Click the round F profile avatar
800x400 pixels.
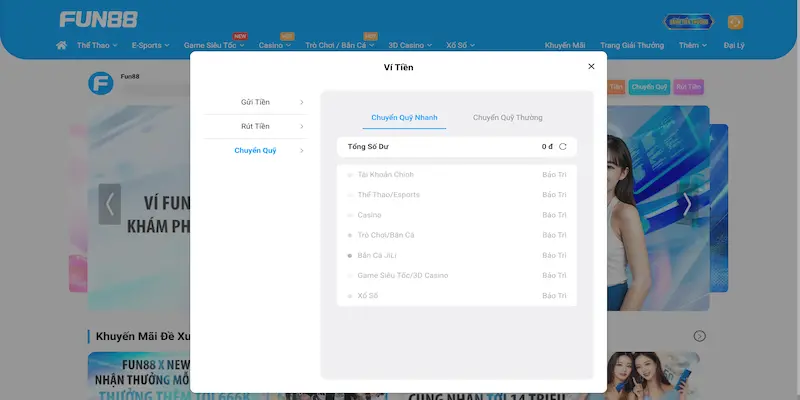(100, 84)
